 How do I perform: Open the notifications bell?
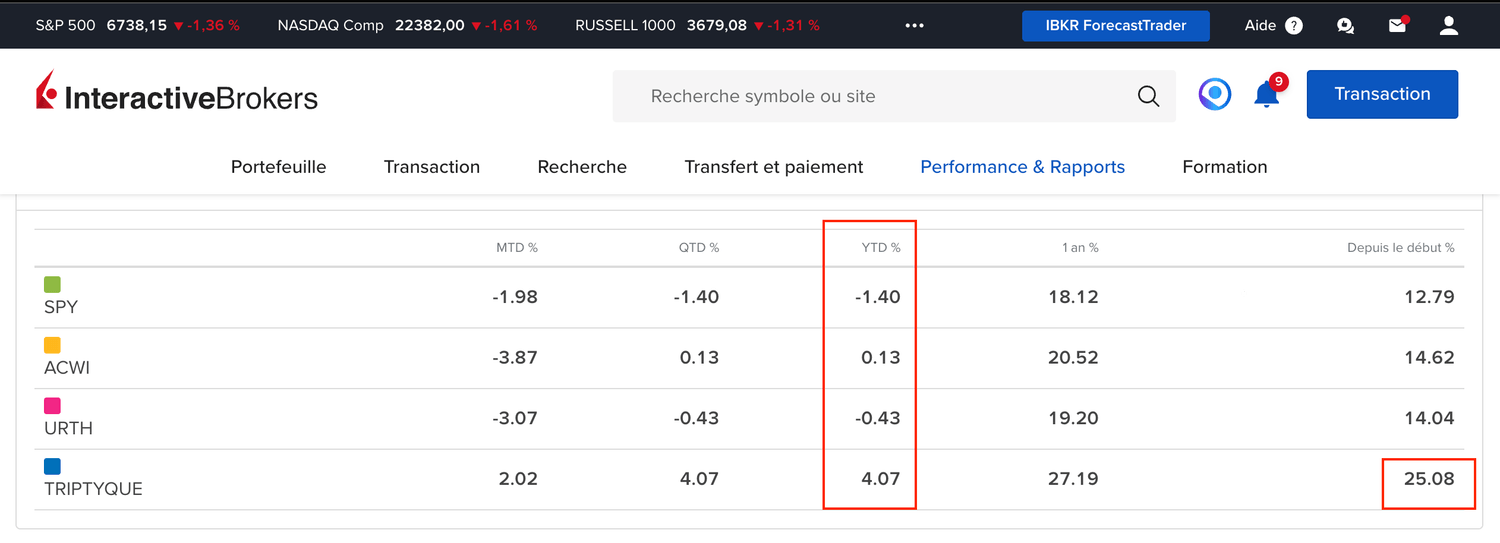point(1267,95)
